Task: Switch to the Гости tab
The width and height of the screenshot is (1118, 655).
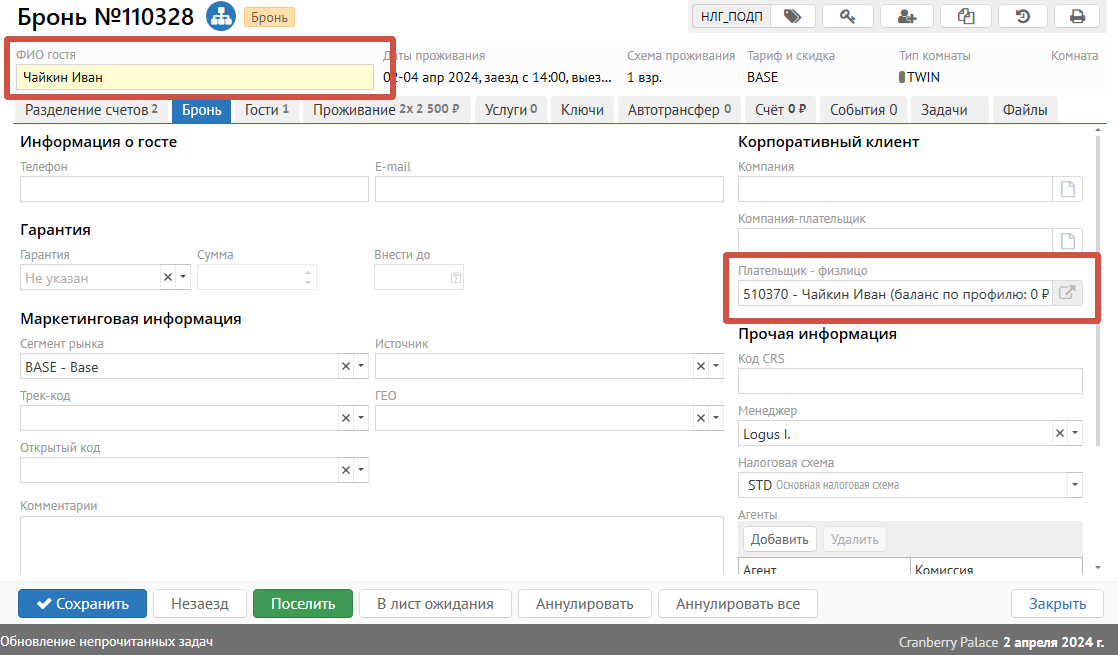Action: pos(266,110)
